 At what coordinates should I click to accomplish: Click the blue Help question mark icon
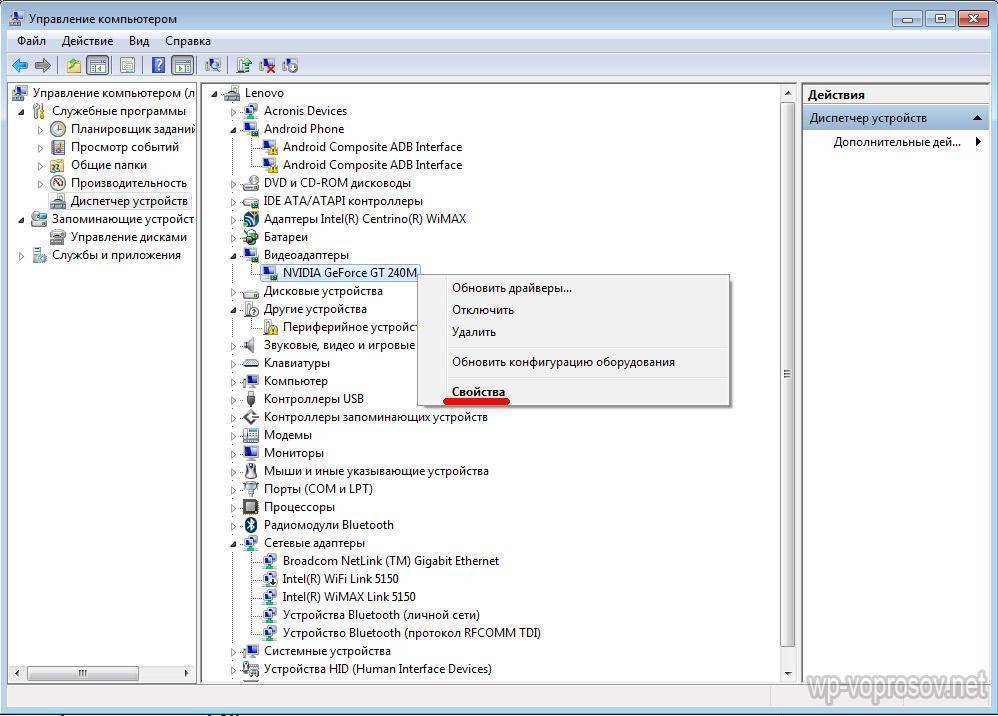pos(158,66)
